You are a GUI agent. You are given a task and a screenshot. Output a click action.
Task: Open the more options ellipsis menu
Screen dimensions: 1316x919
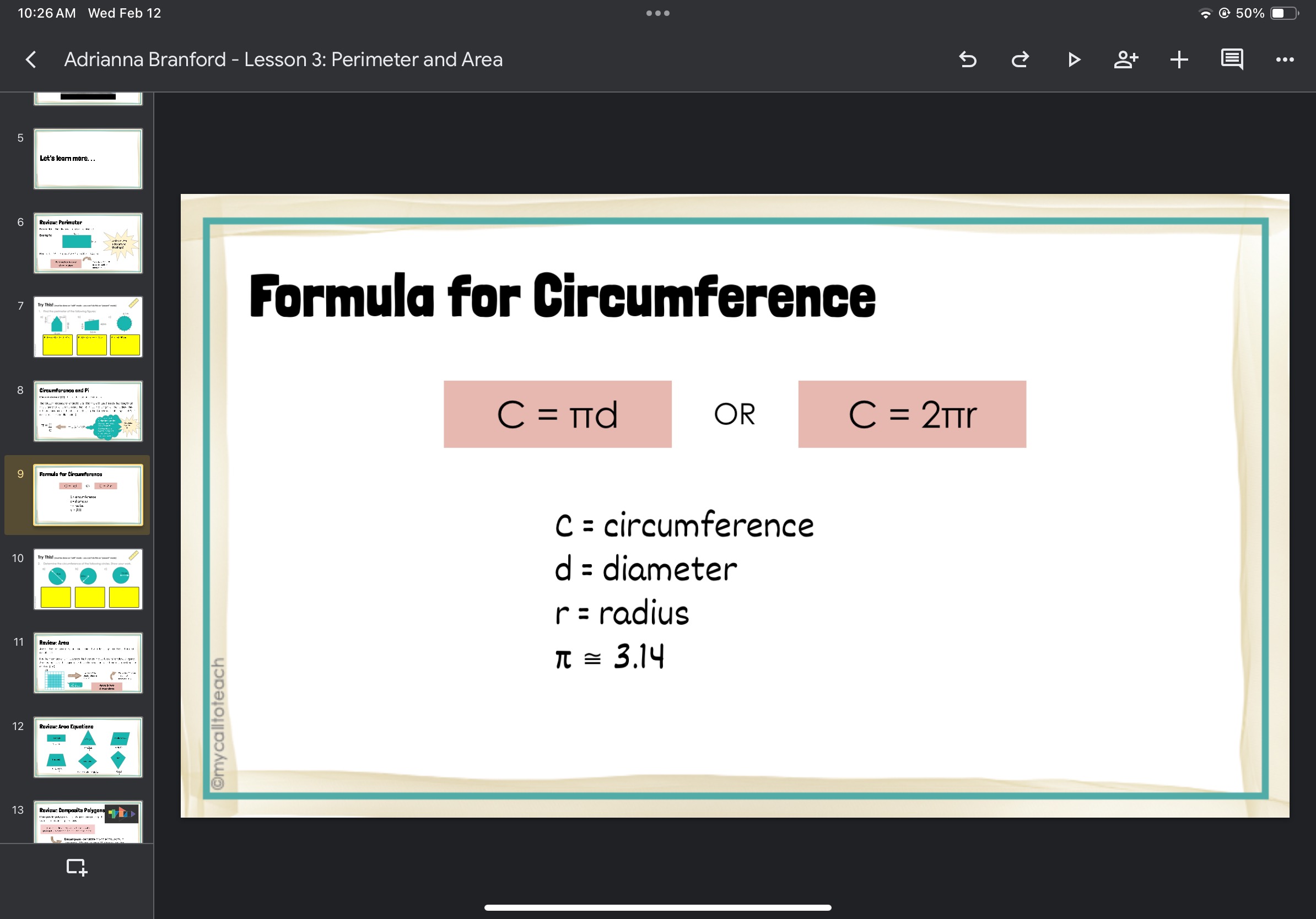(x=1285, y=60)
